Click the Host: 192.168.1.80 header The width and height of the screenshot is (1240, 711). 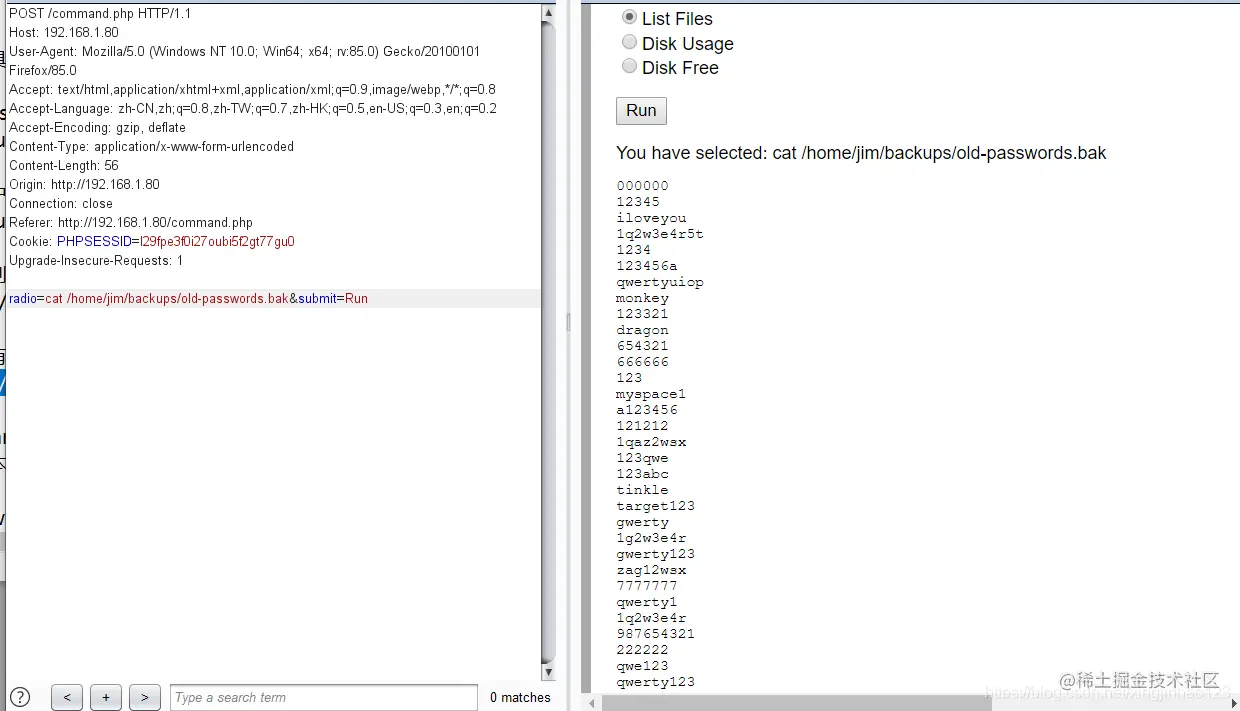point(64,33)
